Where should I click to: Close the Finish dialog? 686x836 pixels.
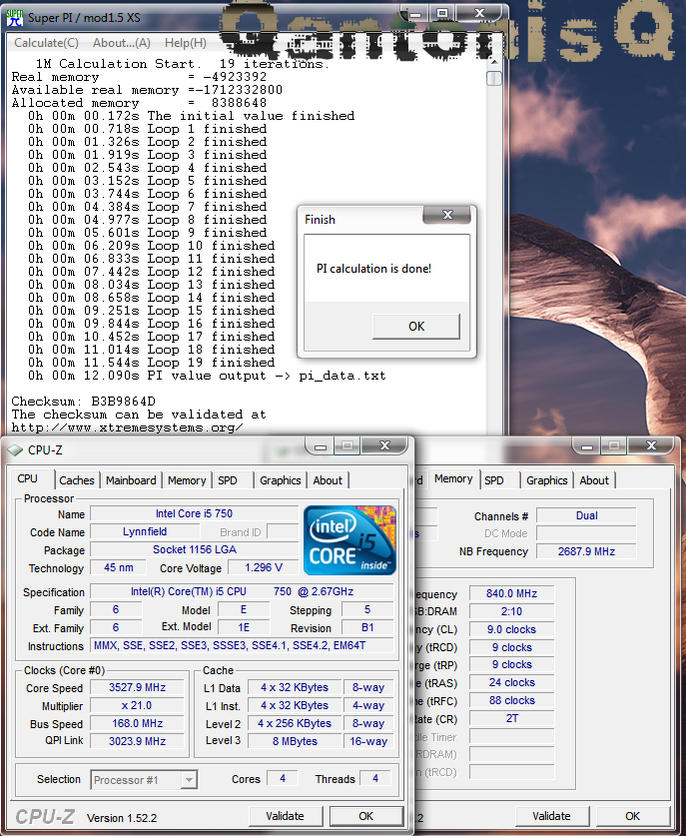pyautogui.click(x=447, y=215)
